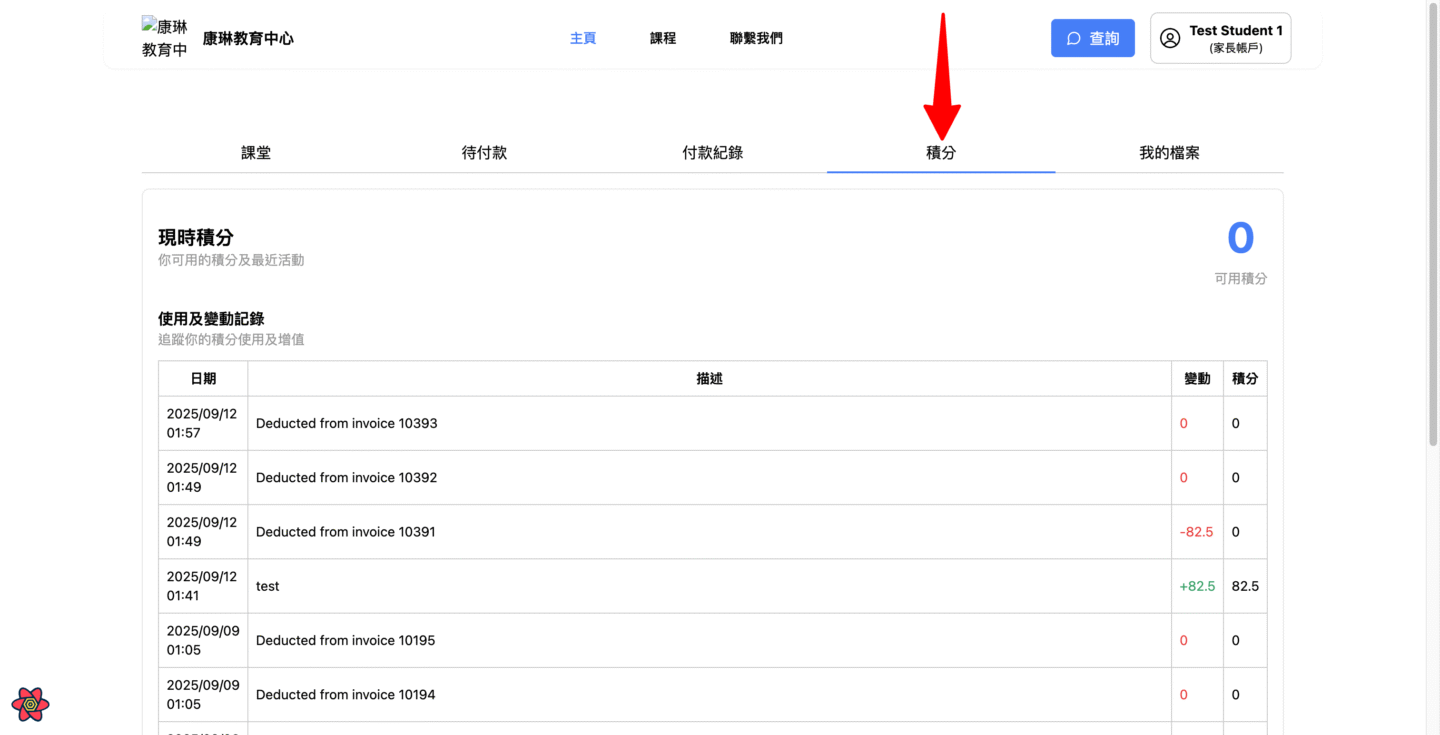This screenshot has height=735, width=1440.
Task: Click the speech bubble icon beside 查詢
Action: (x=1074, y=38)
